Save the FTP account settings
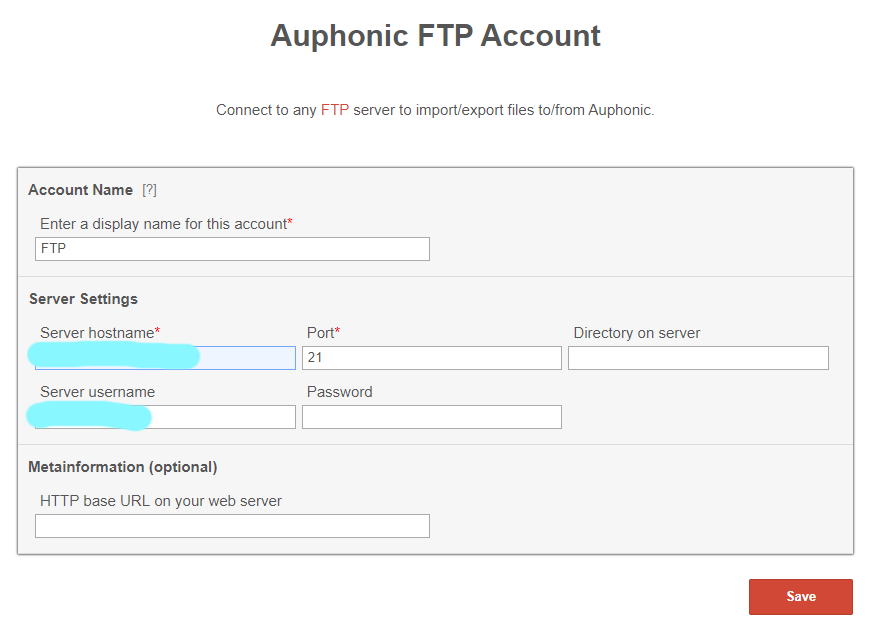 [801, 597]
